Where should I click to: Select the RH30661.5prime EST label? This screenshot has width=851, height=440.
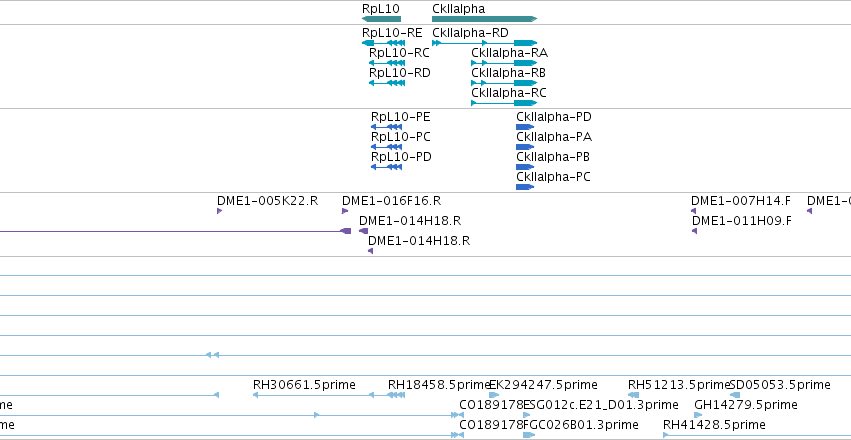pos(304,385)
